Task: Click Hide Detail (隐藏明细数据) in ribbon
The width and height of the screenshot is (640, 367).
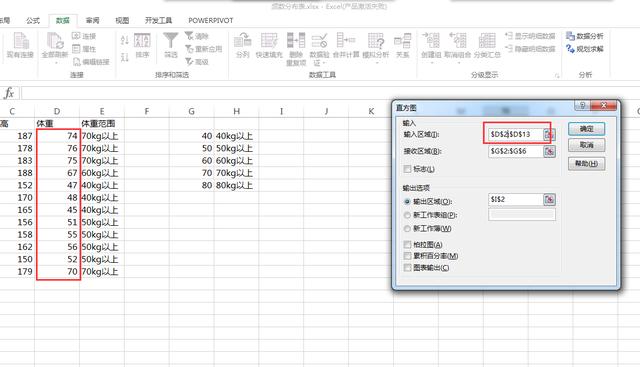Action: pyautogui.click(x=530, y=49)
